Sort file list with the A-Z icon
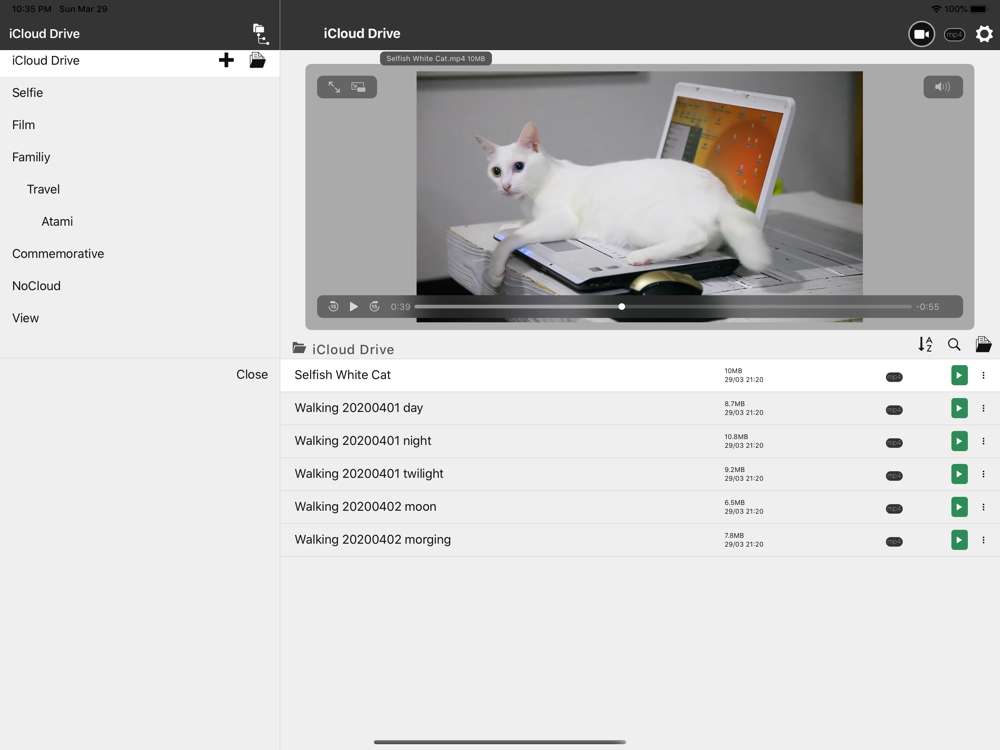This screenshot has width=1000, height=750. coord(925,344)
